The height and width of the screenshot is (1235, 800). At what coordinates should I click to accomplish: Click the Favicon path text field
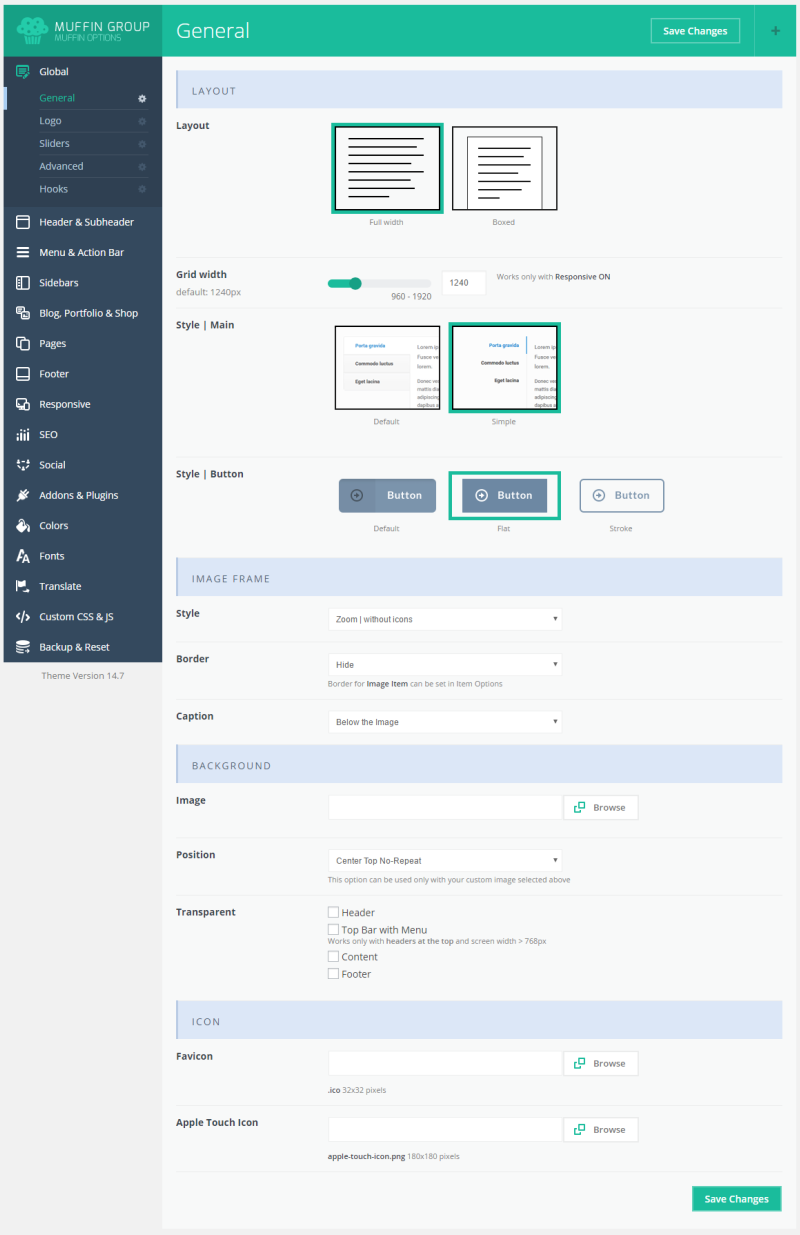click(x=445, y=1064)
